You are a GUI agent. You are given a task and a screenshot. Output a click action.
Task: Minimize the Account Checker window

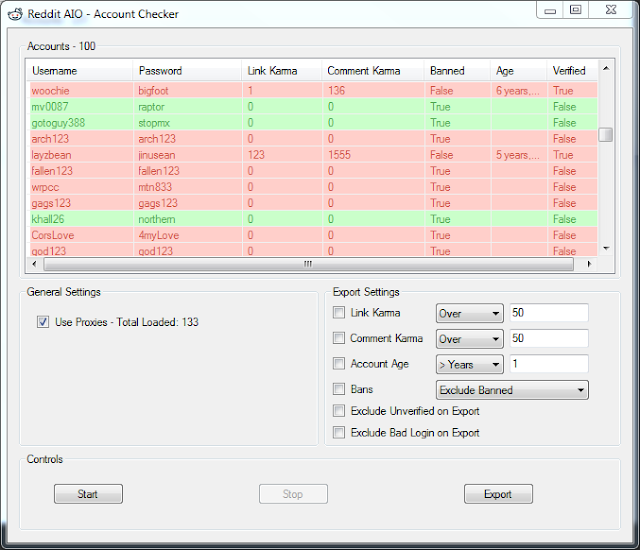[550, 10]
